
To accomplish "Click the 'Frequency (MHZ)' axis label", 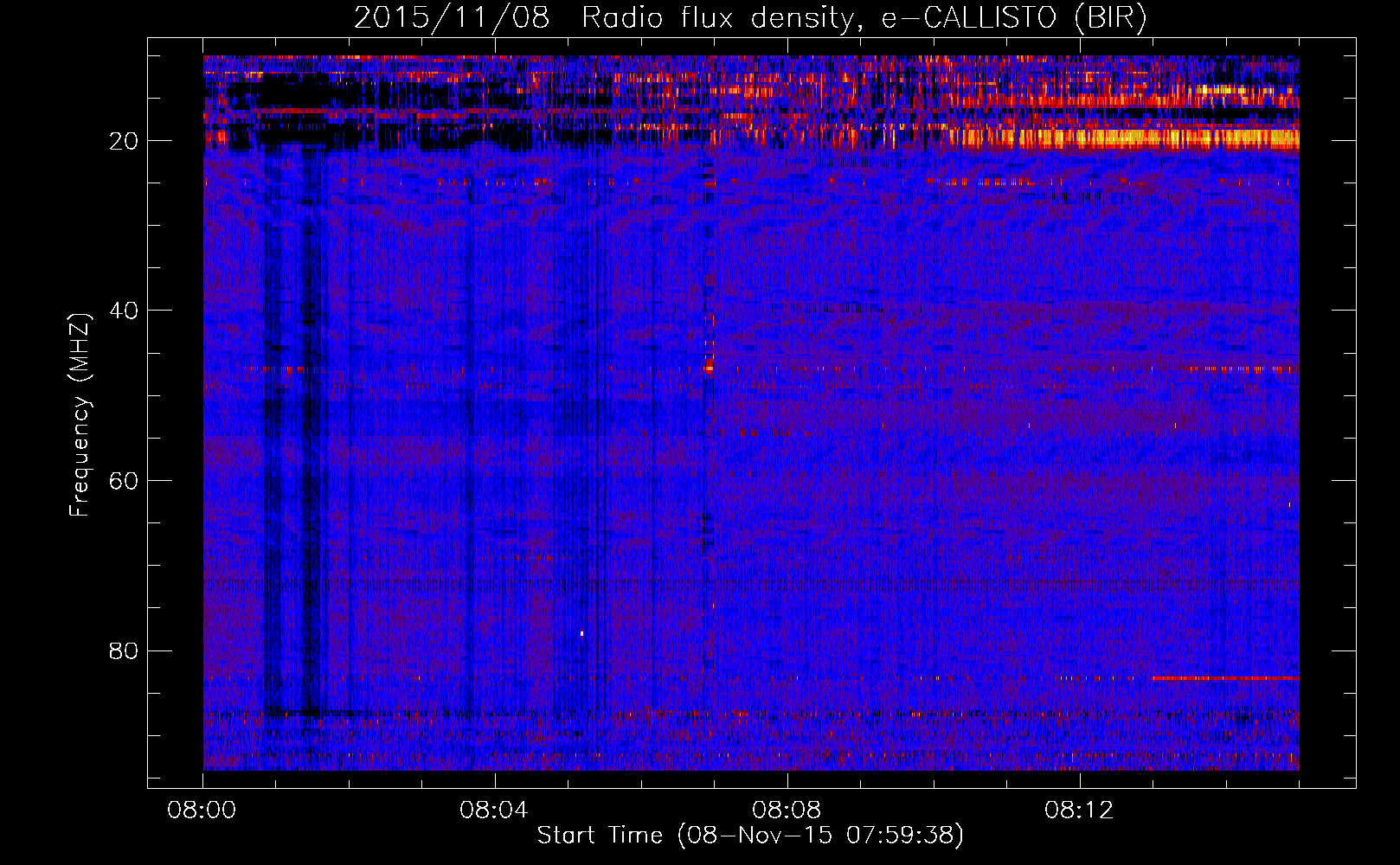I will pos(79,415).
